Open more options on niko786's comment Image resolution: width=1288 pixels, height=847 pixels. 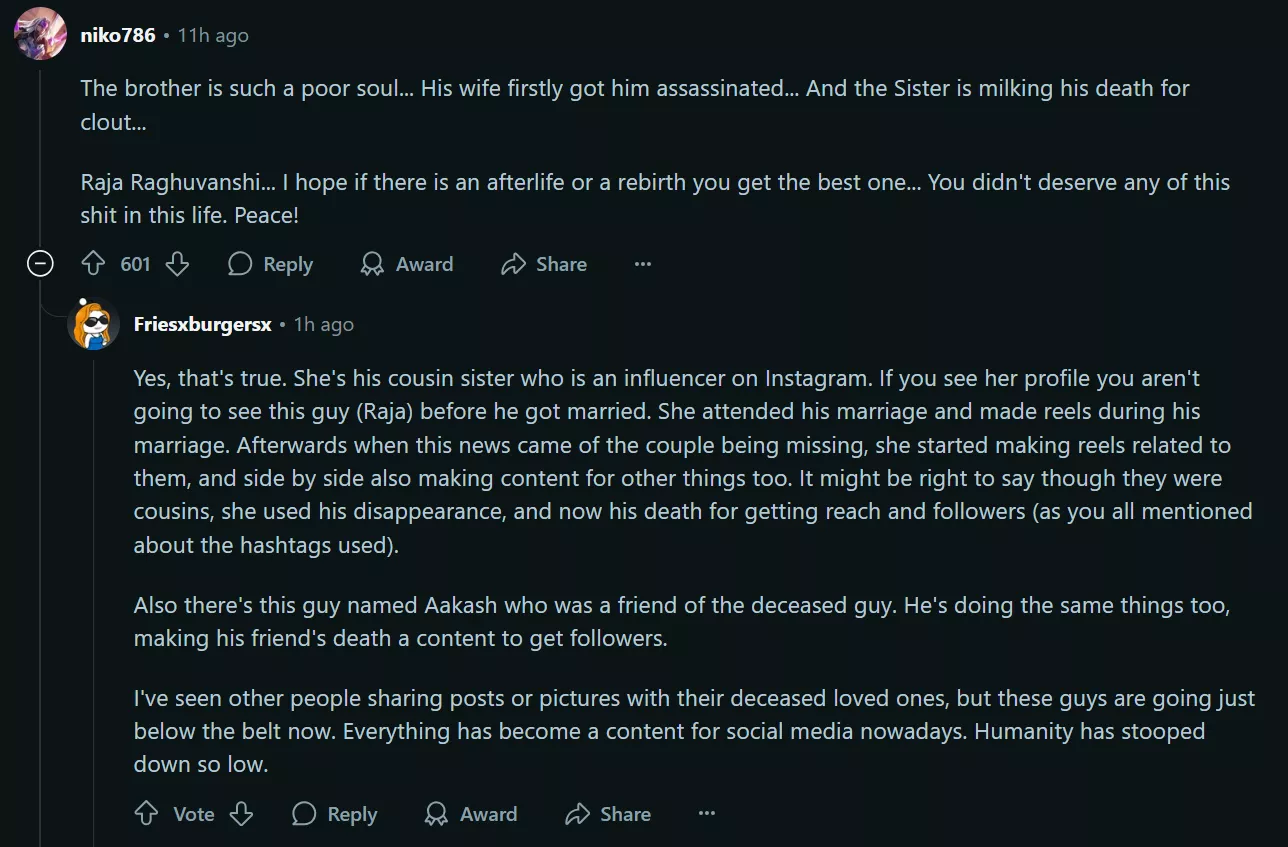(643, 264)
